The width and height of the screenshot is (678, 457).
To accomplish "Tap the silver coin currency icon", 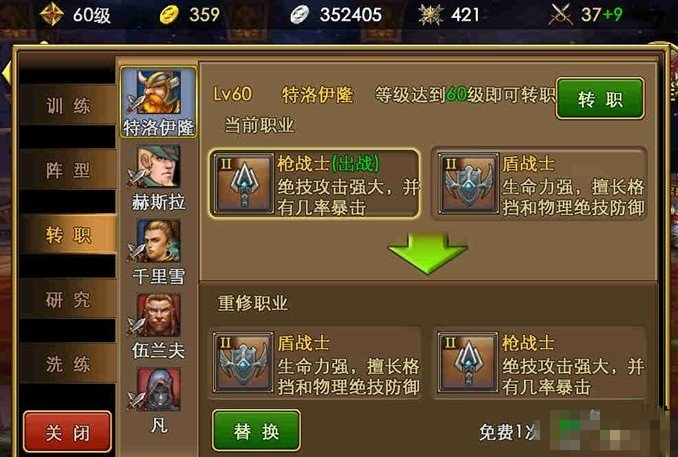I will (x=299, y=15).
